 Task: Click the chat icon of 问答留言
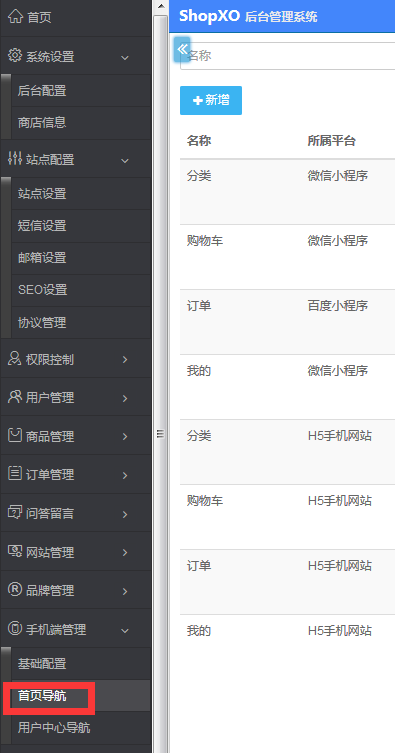(15, 512)
